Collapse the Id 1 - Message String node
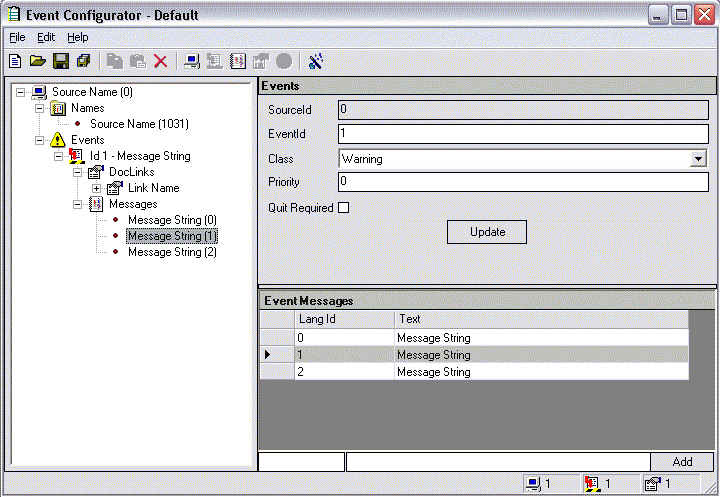 tap(58, 156)
